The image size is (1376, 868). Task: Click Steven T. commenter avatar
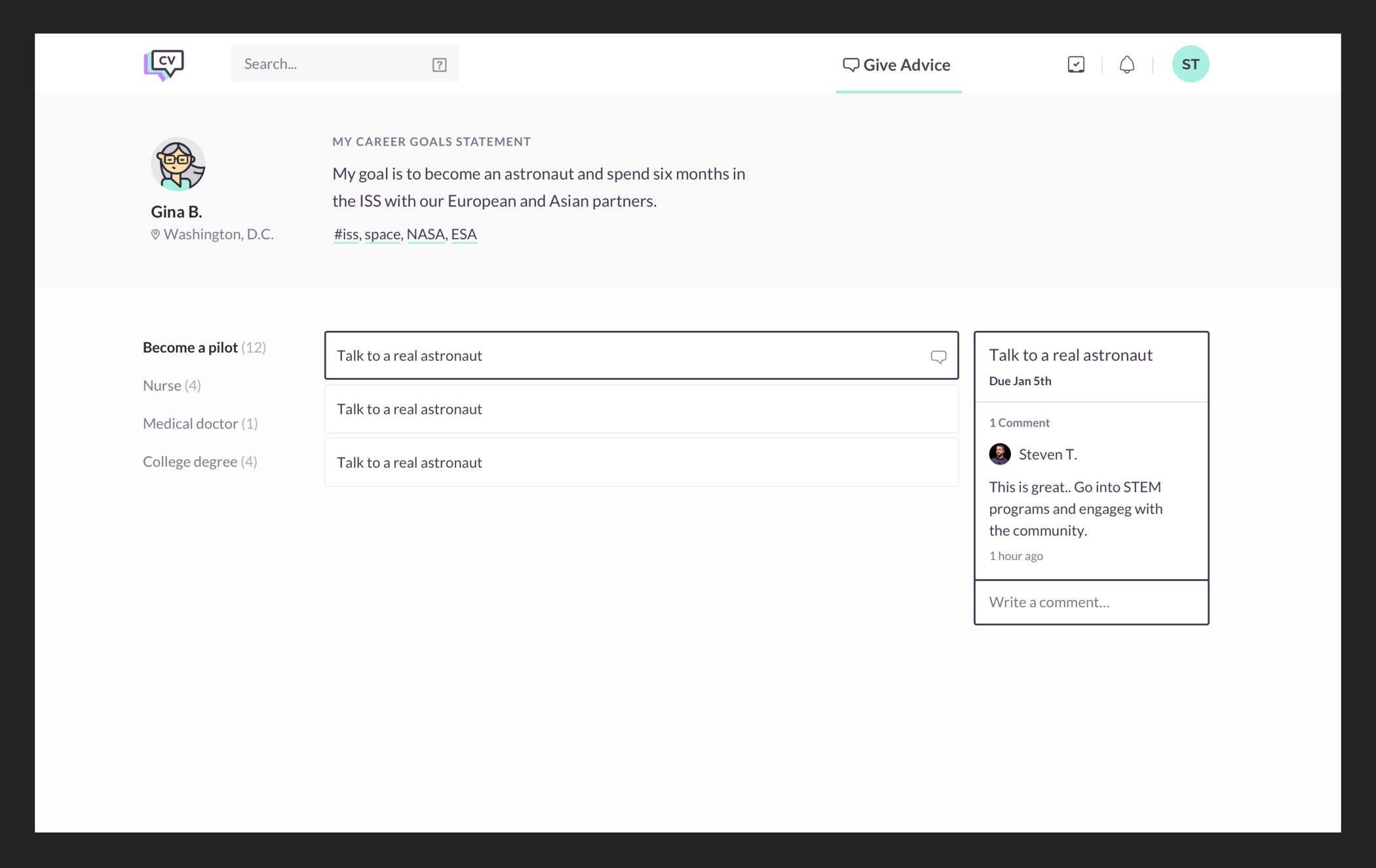tap(999, 454)
